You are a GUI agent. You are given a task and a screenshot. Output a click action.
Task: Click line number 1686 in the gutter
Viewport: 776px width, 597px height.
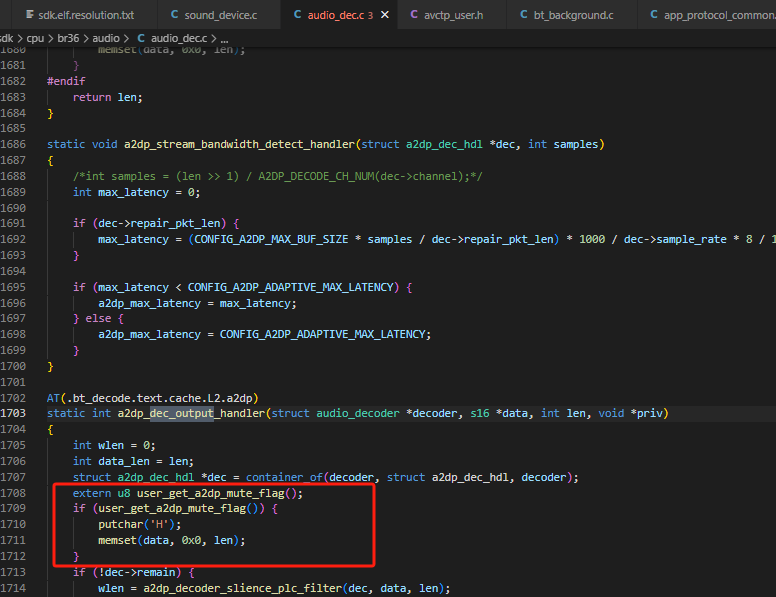click(13, 145)
